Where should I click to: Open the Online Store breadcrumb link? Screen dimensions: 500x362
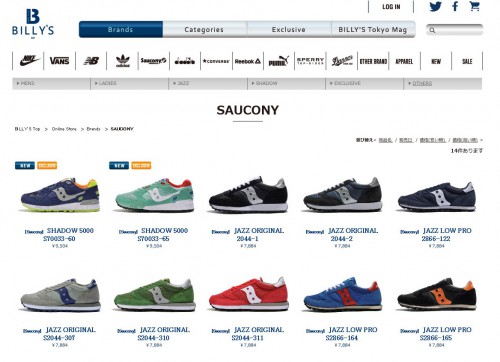[64, 129]
